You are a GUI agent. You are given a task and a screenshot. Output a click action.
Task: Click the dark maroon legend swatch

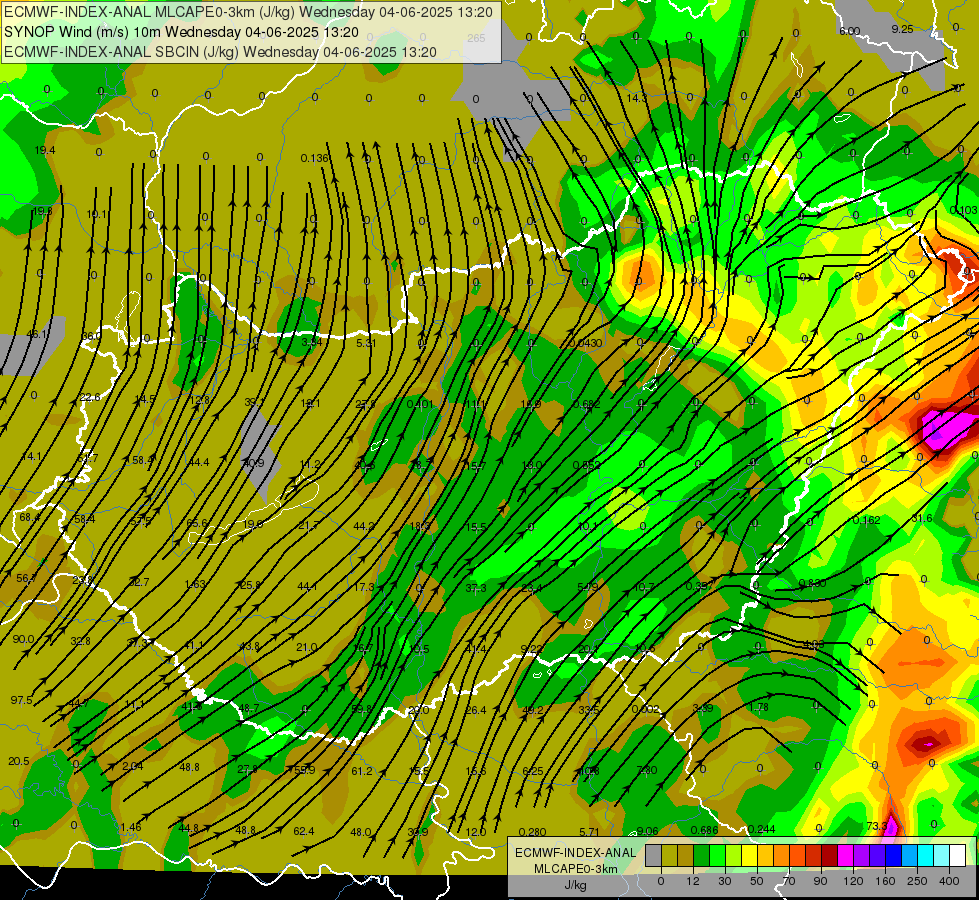pyautogui.click(x=830, y=855)
